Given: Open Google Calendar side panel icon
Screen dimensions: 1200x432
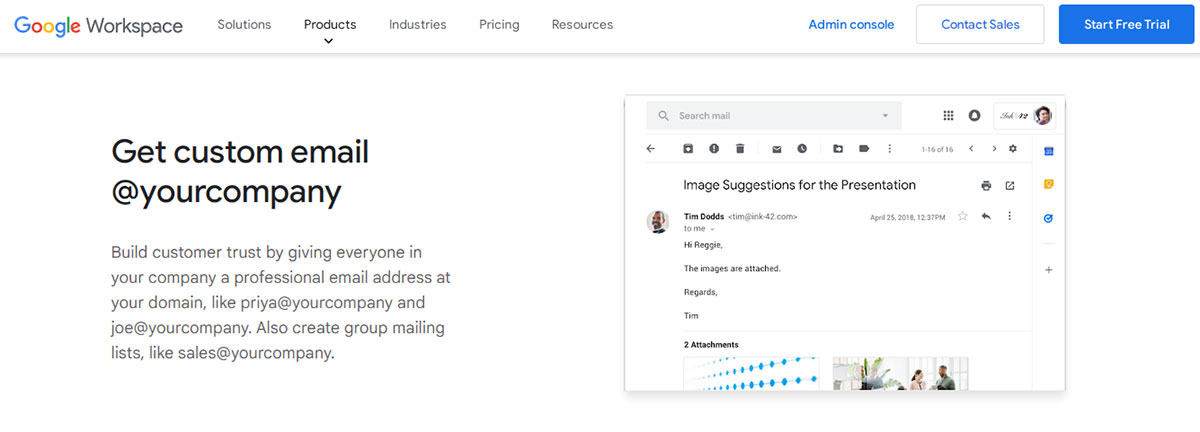Looking at the screenshot, I should (1049, 152).
